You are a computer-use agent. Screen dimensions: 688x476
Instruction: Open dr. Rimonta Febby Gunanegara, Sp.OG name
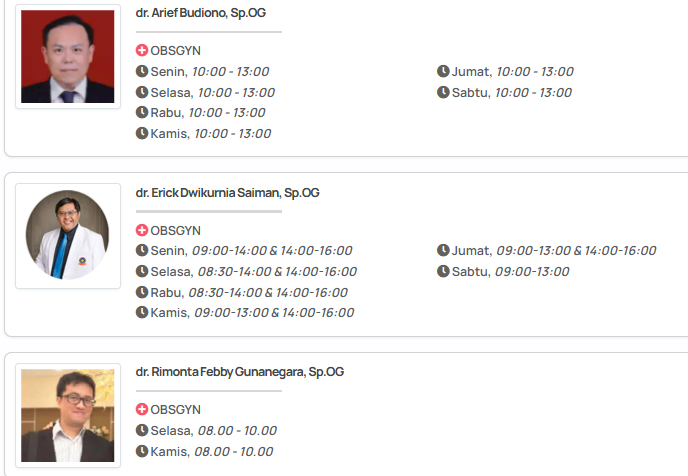240,372
